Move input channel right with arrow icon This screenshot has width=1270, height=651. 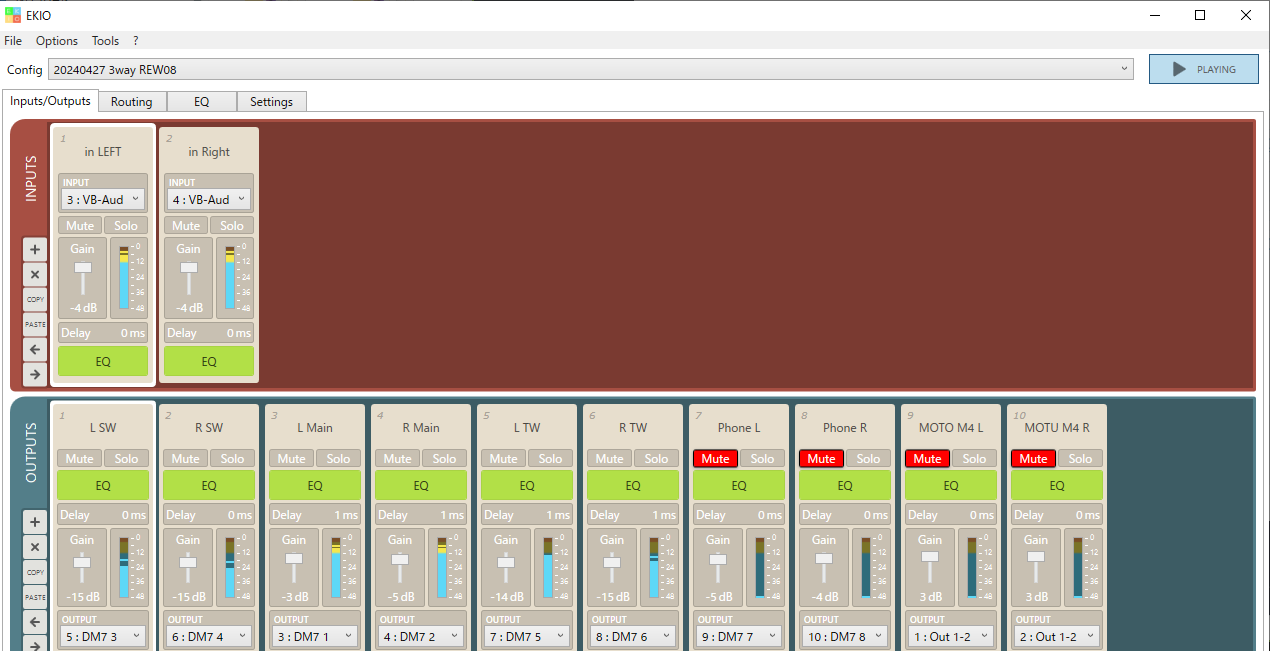(35, 375)
